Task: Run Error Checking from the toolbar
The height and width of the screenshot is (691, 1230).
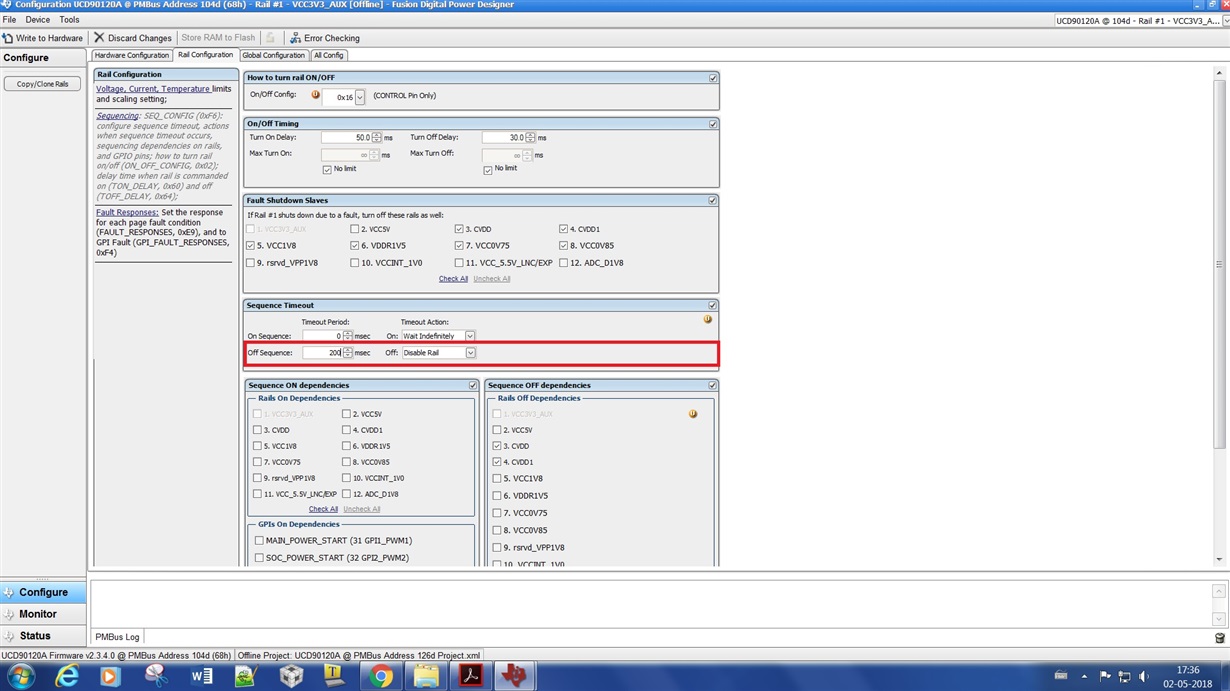Action: (324, 38)
